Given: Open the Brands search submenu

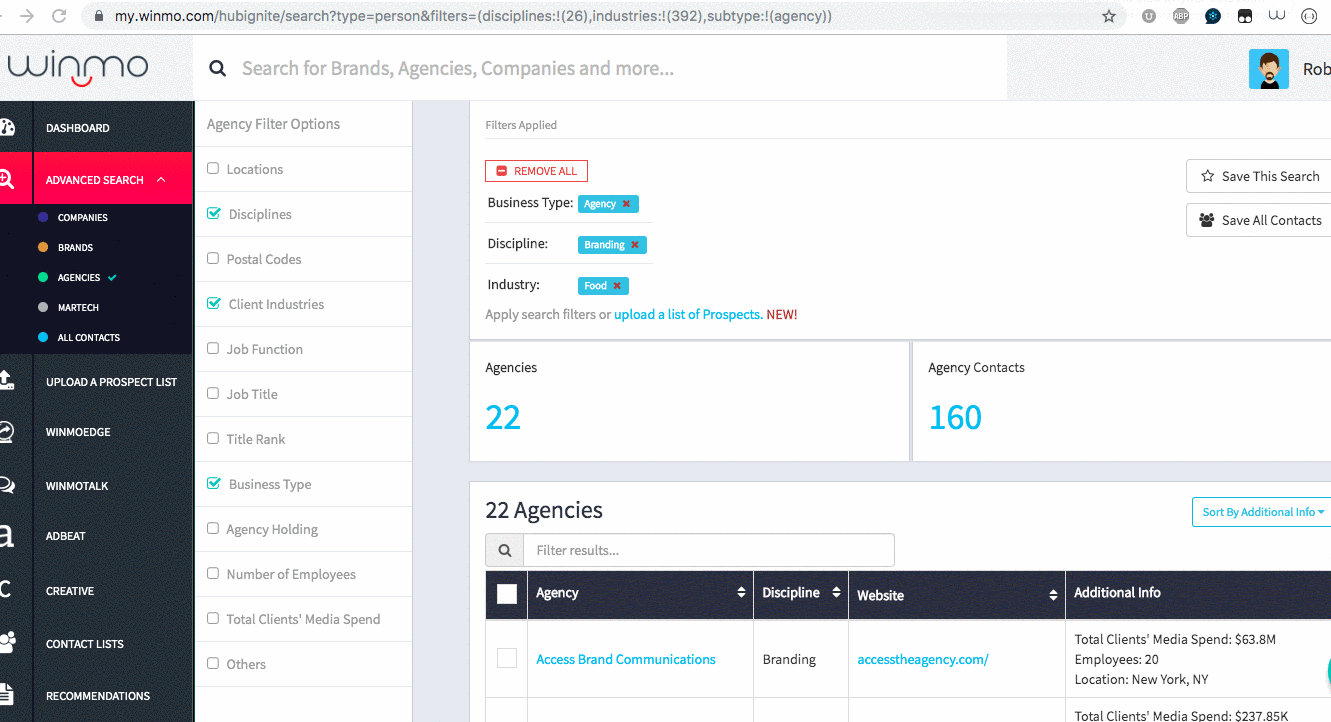Looking at the screenshot, I should (x=75, y=247).
